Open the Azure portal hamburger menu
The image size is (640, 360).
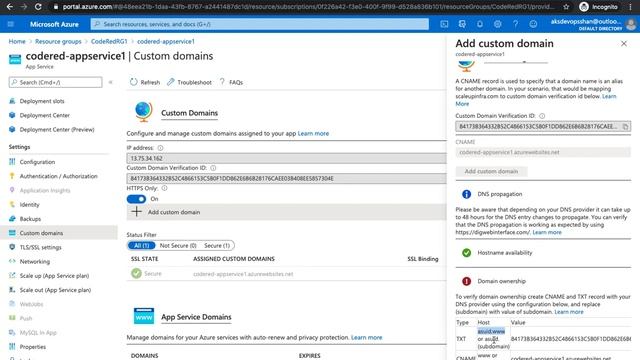11,24
